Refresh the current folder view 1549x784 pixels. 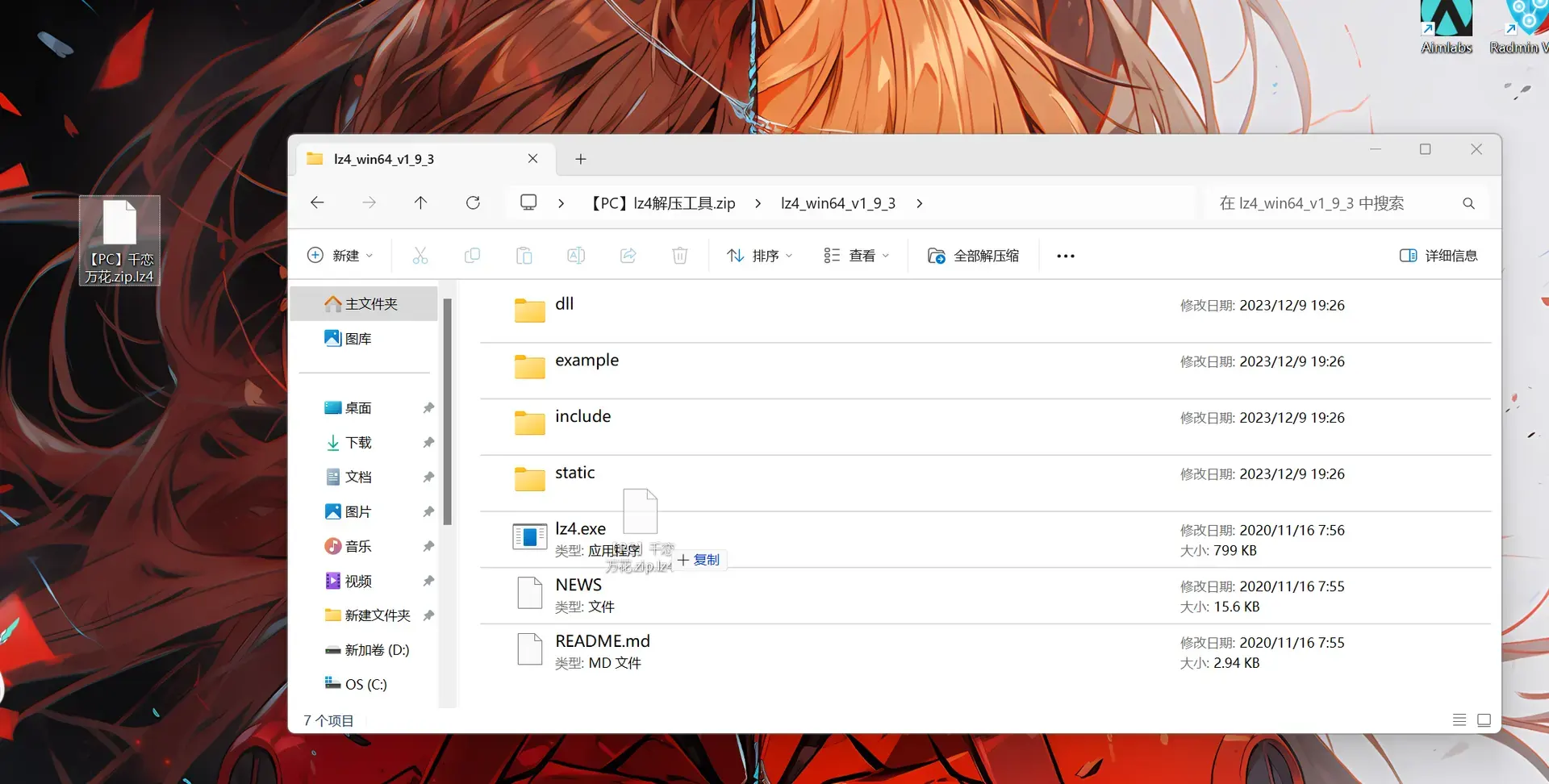473,202
